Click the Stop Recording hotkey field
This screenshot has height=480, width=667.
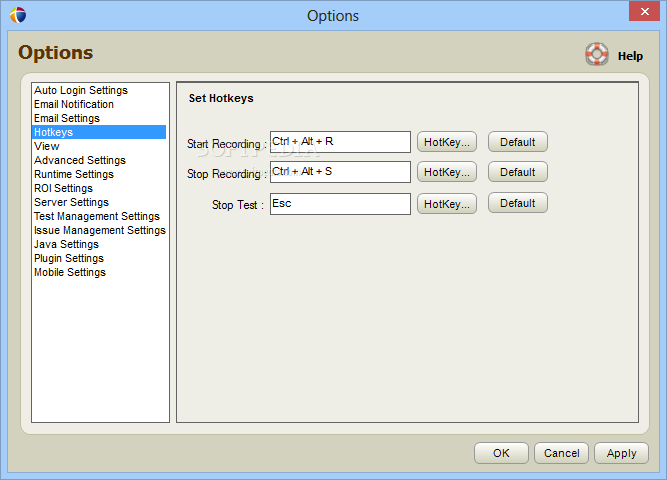click(340, 172)
